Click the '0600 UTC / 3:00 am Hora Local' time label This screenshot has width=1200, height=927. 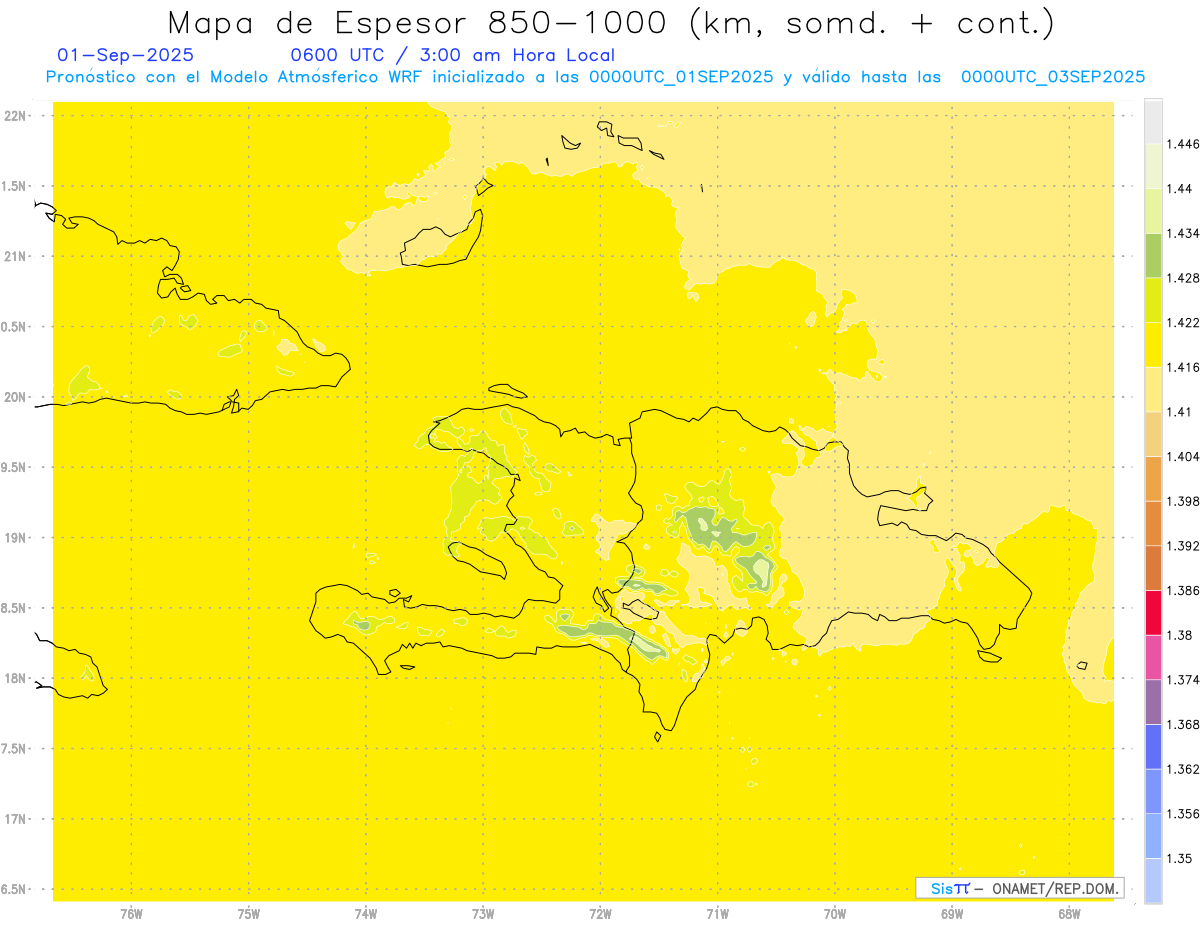[x=452, y=55]
